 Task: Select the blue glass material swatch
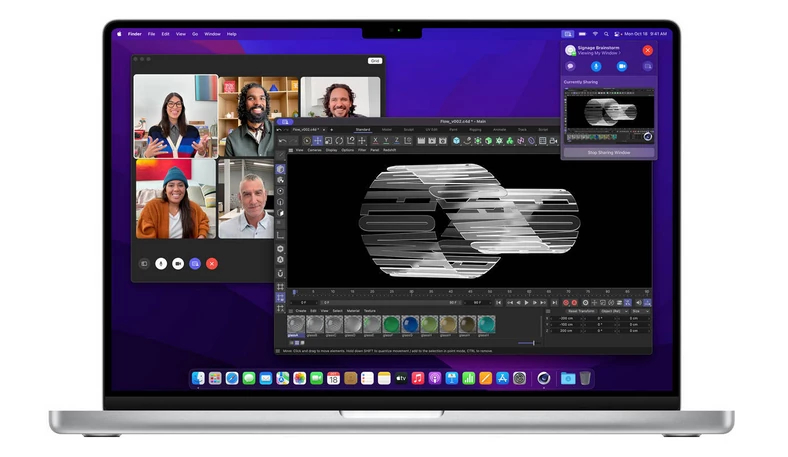click(x=410, y=324)
